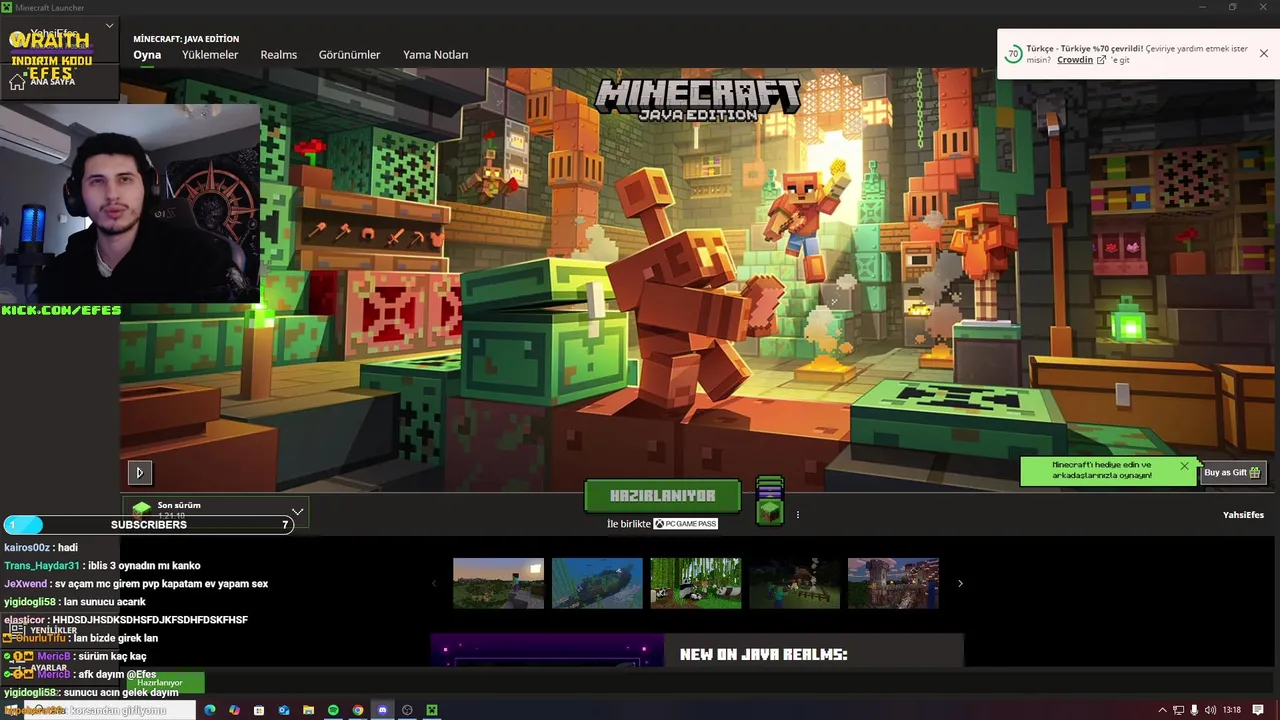Open Microsoft Edge from the taskbar
Screen dimensions: 1280x720
coord(210,710)
